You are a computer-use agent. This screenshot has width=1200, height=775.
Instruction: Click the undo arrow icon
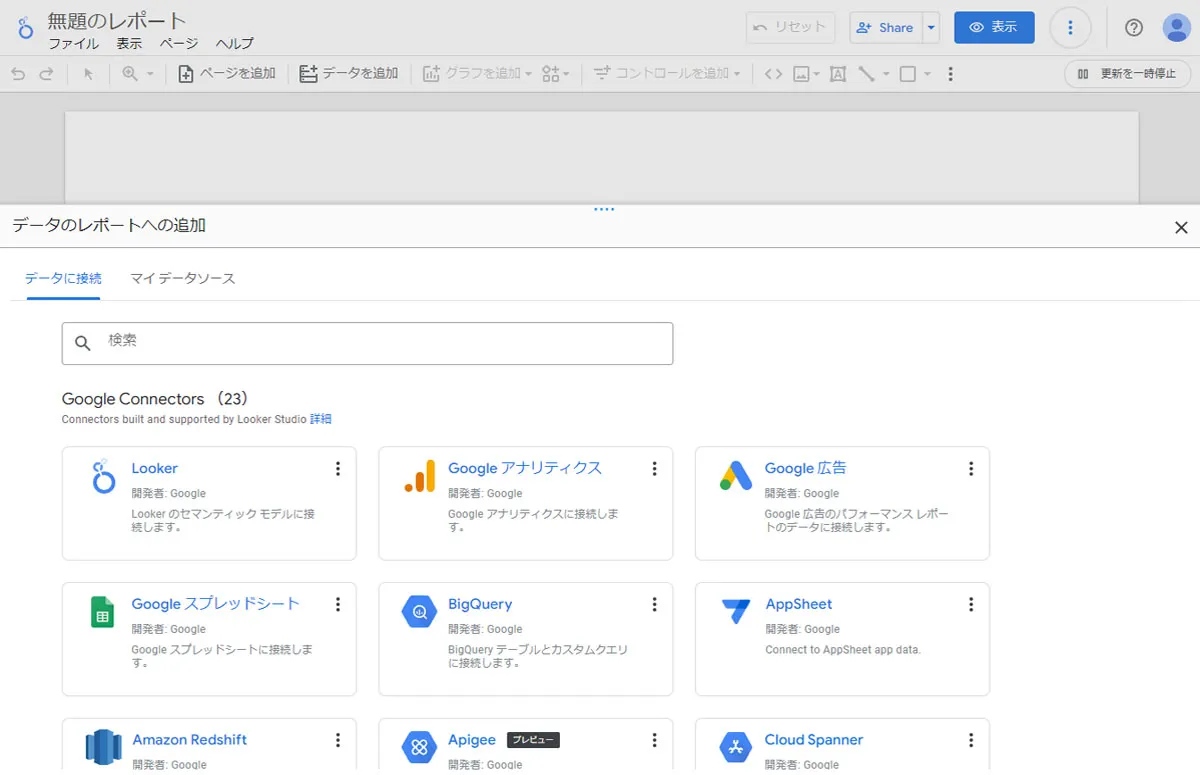pos(18,74)
